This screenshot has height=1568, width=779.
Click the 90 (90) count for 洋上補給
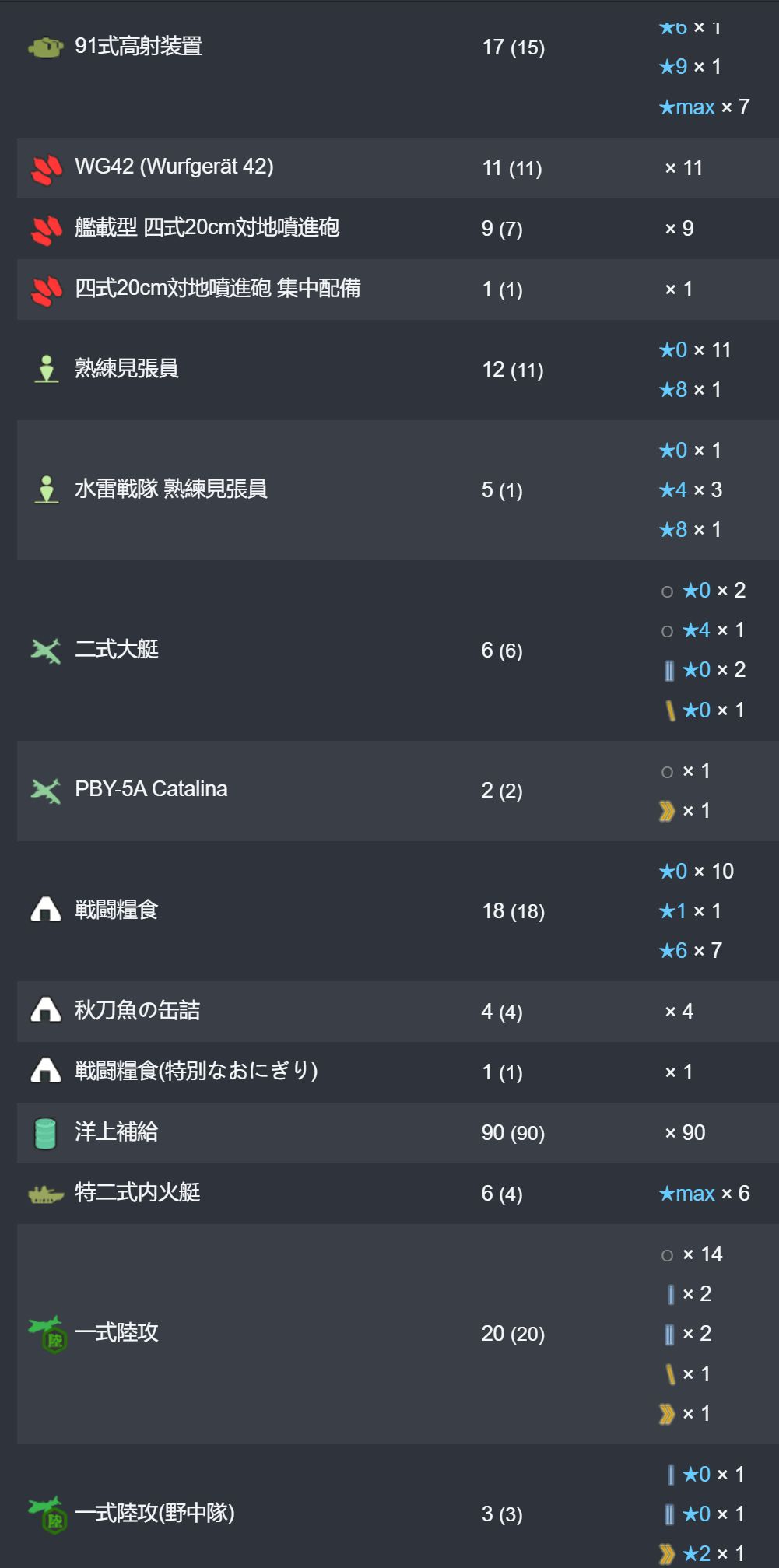click(x=513, y=1133)
